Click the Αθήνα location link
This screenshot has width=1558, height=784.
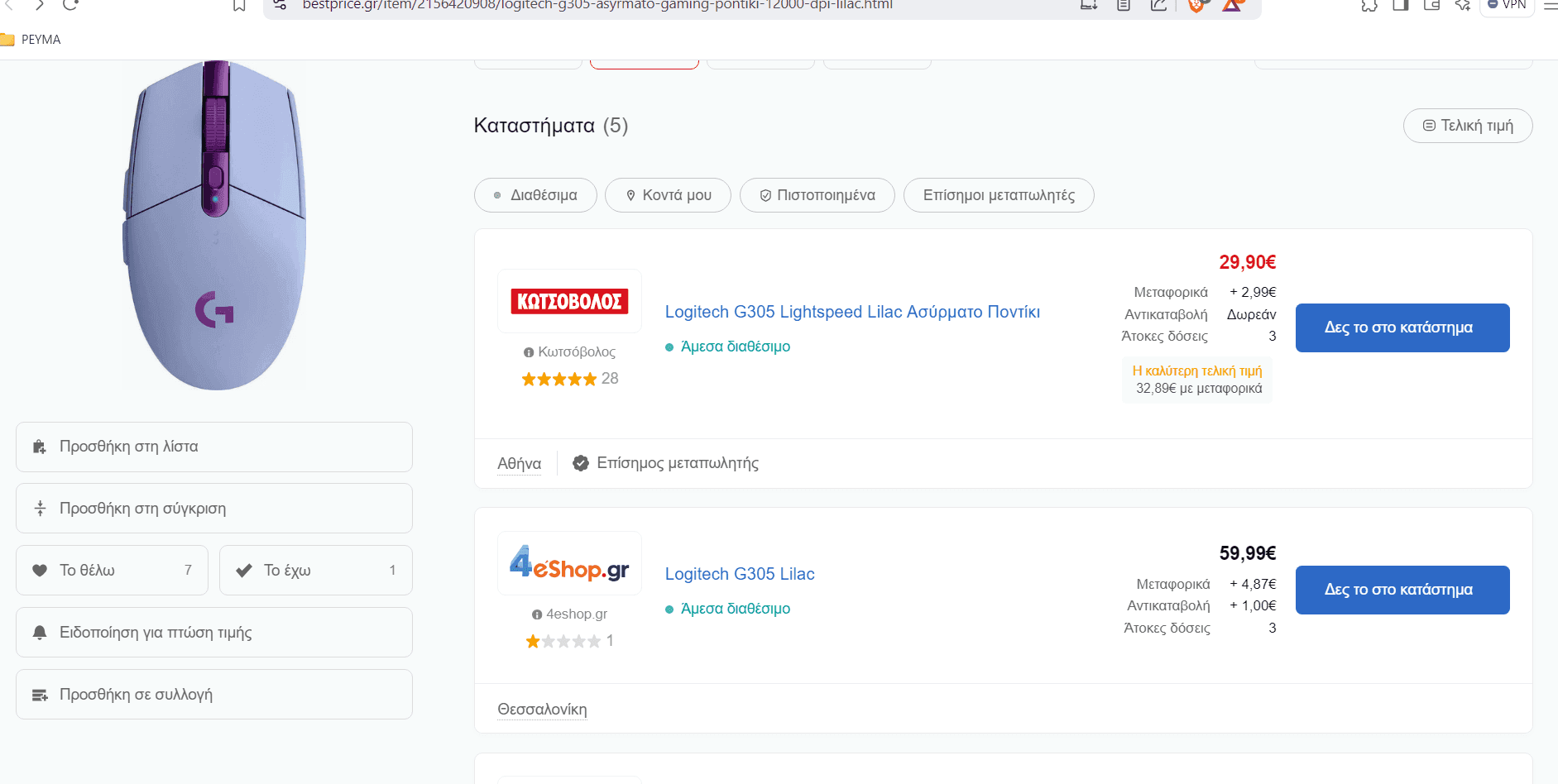click(x=520, y=464)
